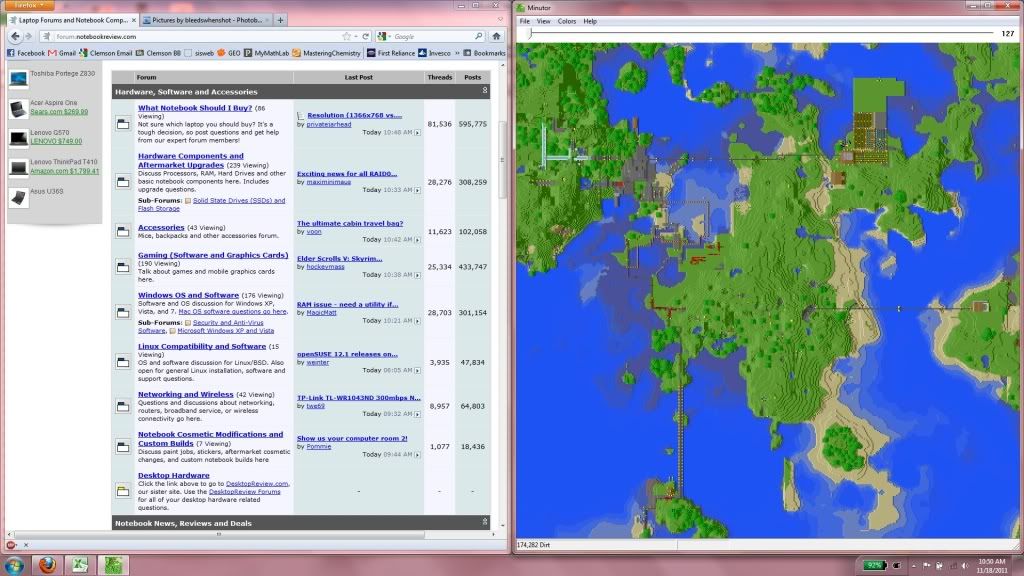Jump to last post dated Today 06:05 AM
Image resolution: width=1024 pixels, height=576 pixels.
(x=417, y=370)
